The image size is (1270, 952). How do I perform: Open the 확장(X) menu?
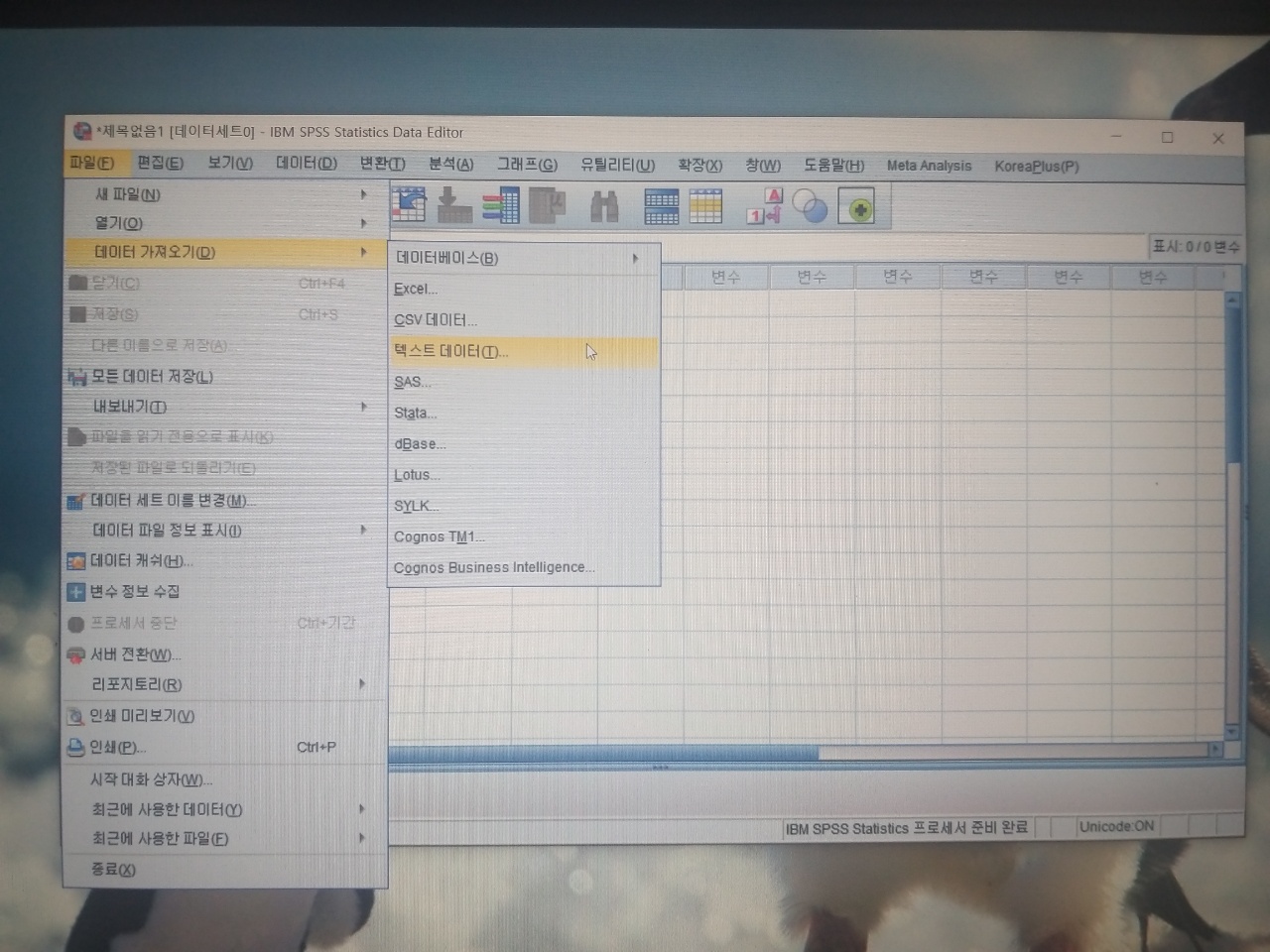(699, 165)
